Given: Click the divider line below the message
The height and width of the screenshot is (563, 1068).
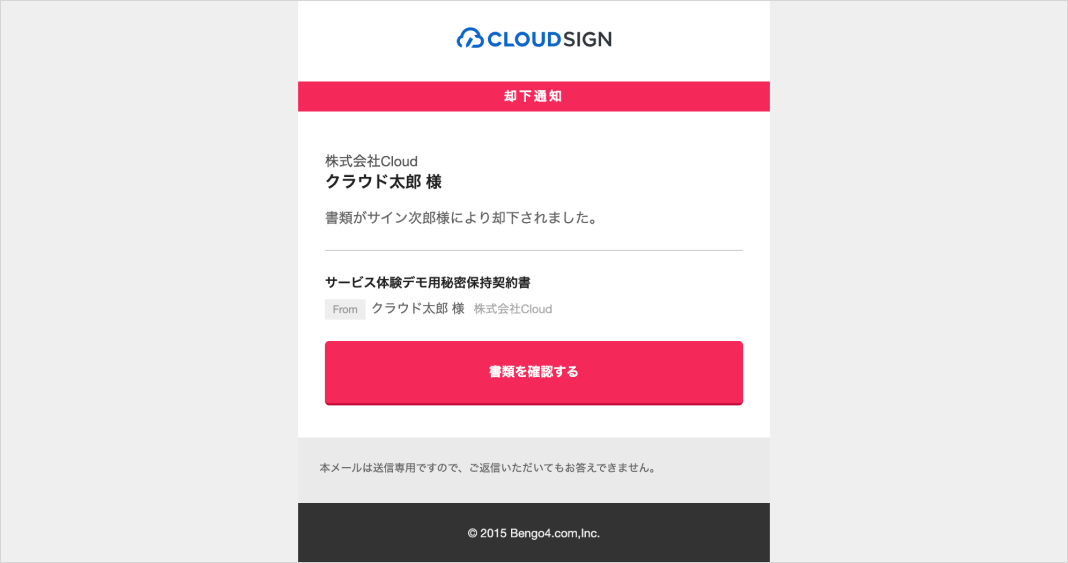Looking at the screenshot, I should [x=534, y=251].
